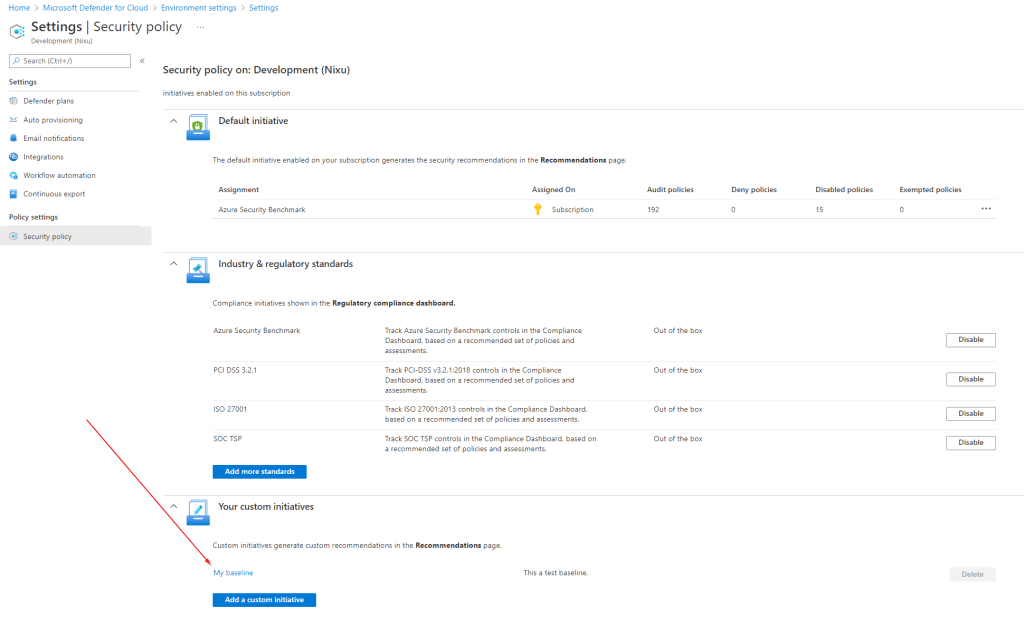The height and width of the screenshot is (618, 1024).
Task: Click the Continuous export icon
Action: [14, 194]
